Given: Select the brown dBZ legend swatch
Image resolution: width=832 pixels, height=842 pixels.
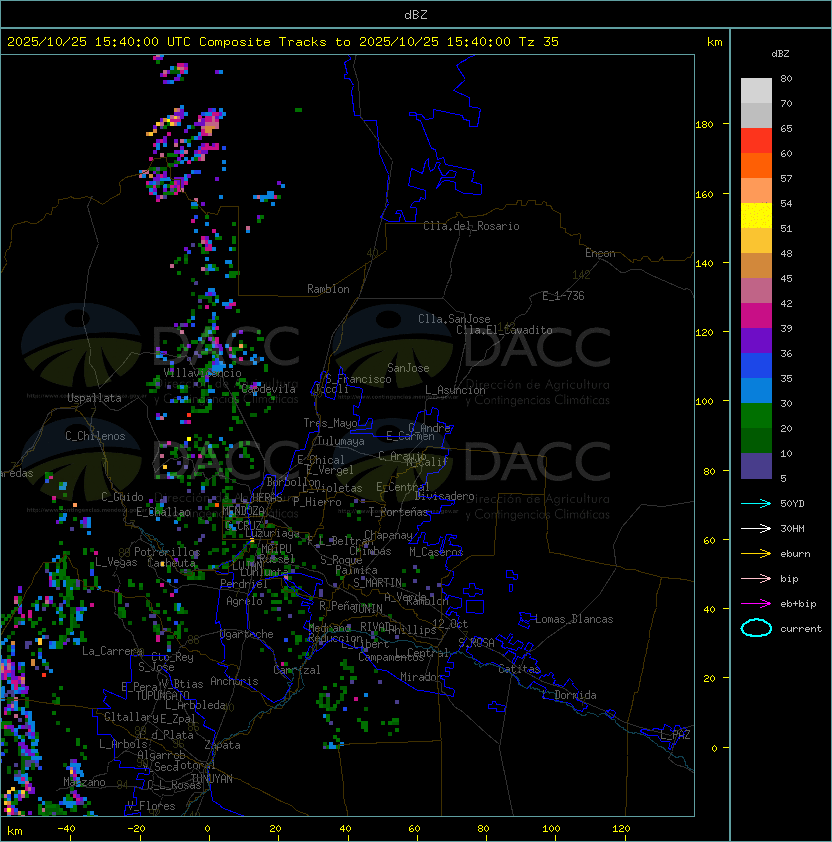Looking at the screenshot, I should (x=756, y=266).
